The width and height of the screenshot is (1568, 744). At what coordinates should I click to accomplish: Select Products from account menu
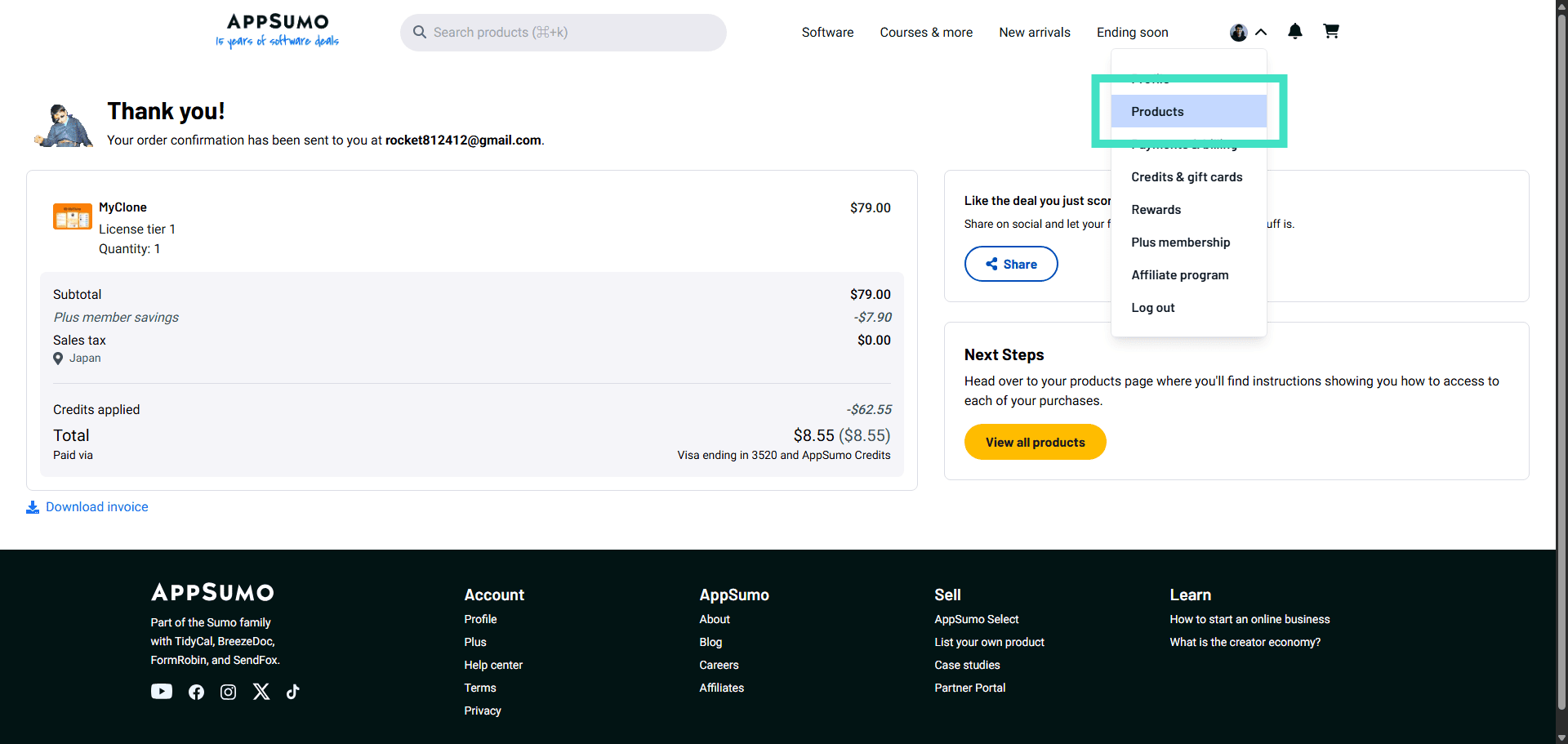pos(1157,112)
